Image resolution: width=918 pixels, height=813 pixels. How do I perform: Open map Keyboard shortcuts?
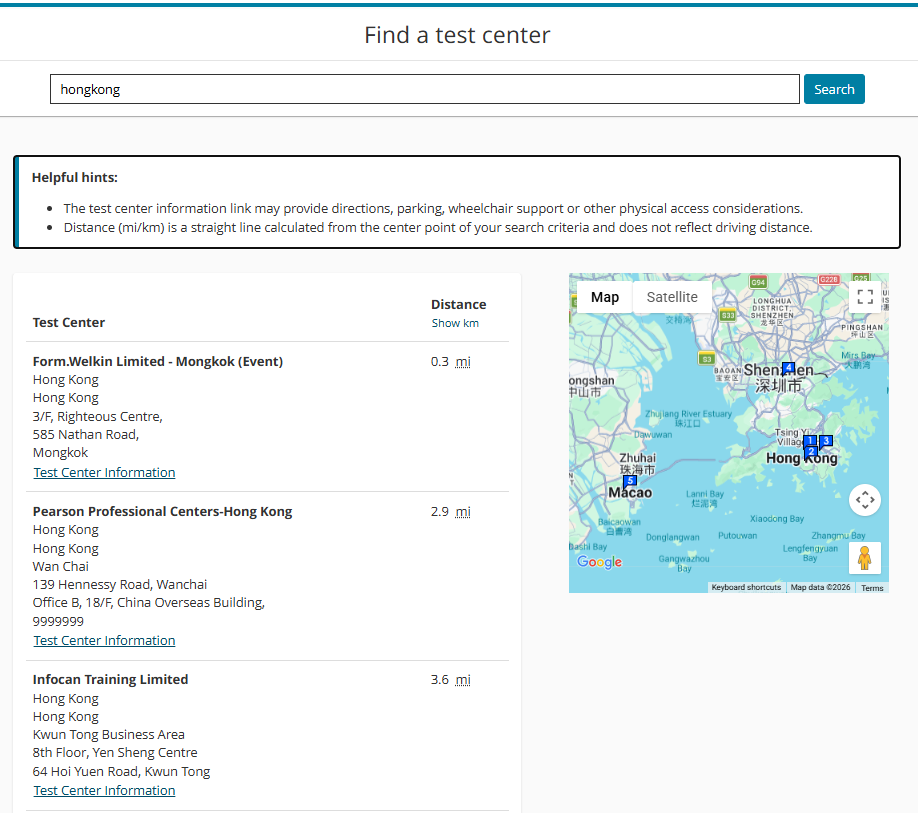[746, 587]
